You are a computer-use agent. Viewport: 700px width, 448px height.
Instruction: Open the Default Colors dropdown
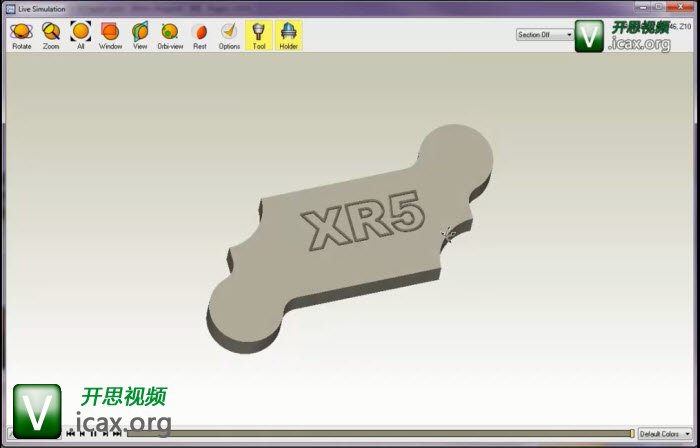point(665,434)
